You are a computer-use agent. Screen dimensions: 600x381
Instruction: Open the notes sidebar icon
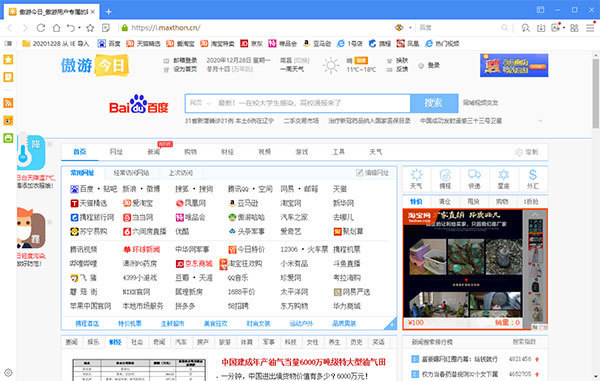tap(8, 77)
